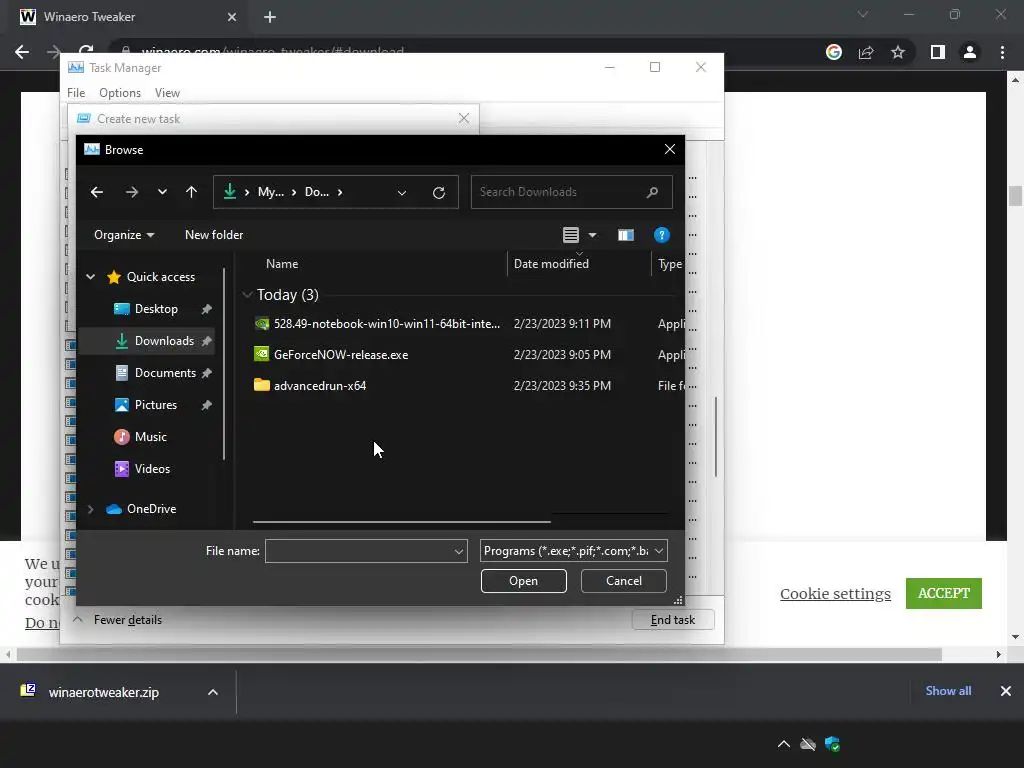Open Pictures in the navigation pane
The image size is (1024, 768).
coord(155,405)
